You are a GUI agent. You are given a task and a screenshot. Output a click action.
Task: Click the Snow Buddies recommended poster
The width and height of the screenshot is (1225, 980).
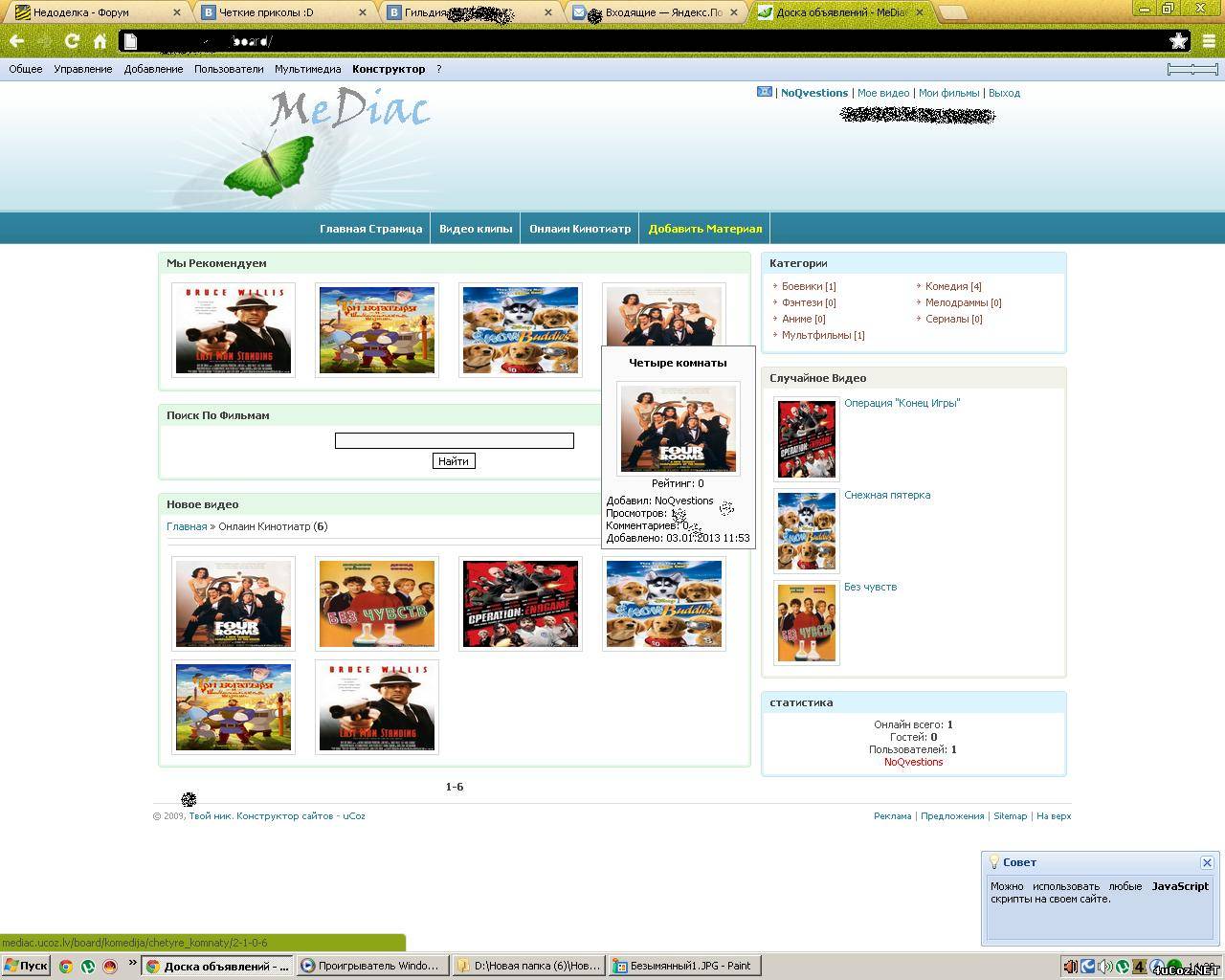click(521, 330)
